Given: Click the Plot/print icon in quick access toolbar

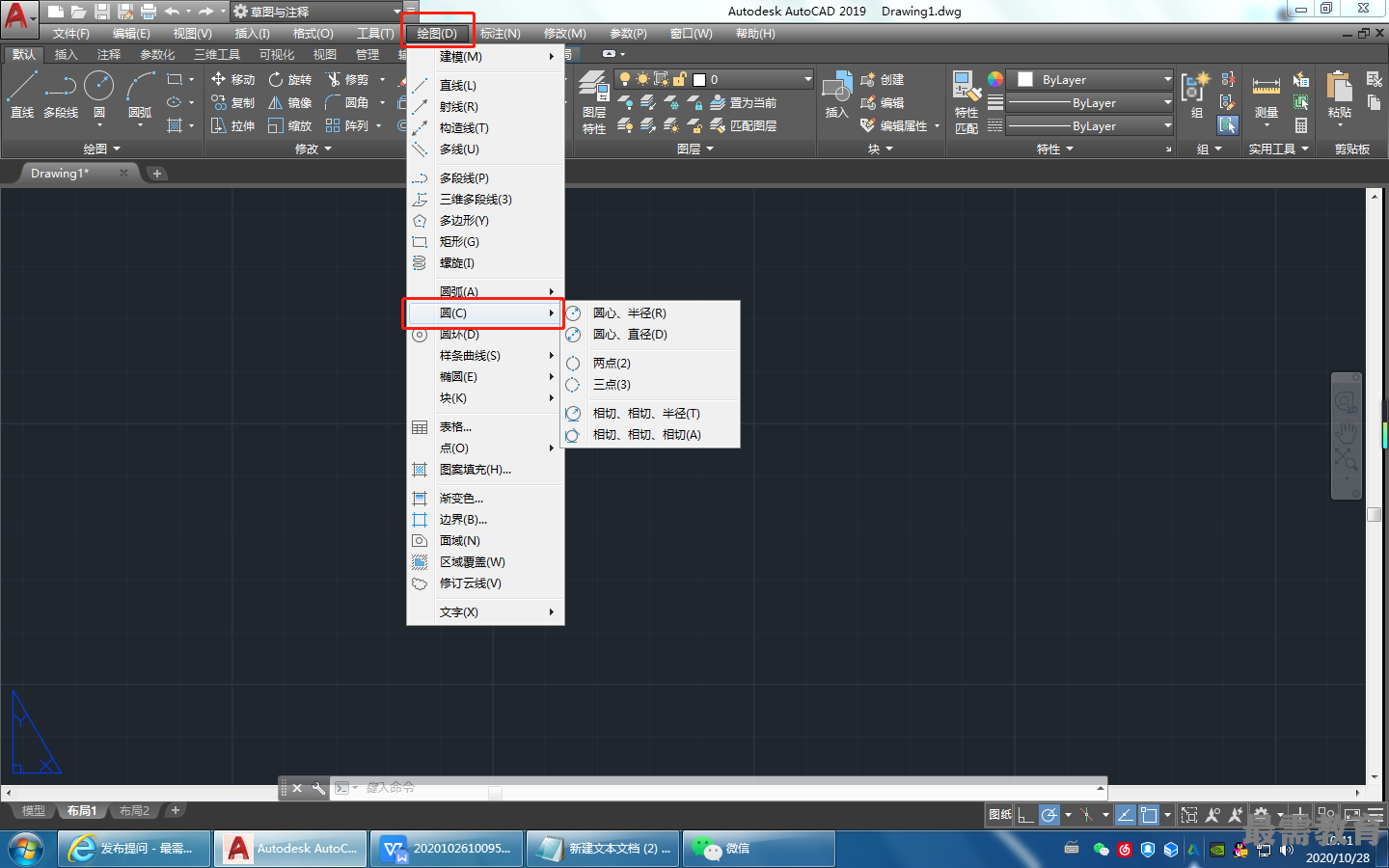Looking at the screenshot, I should pos(149,12).
